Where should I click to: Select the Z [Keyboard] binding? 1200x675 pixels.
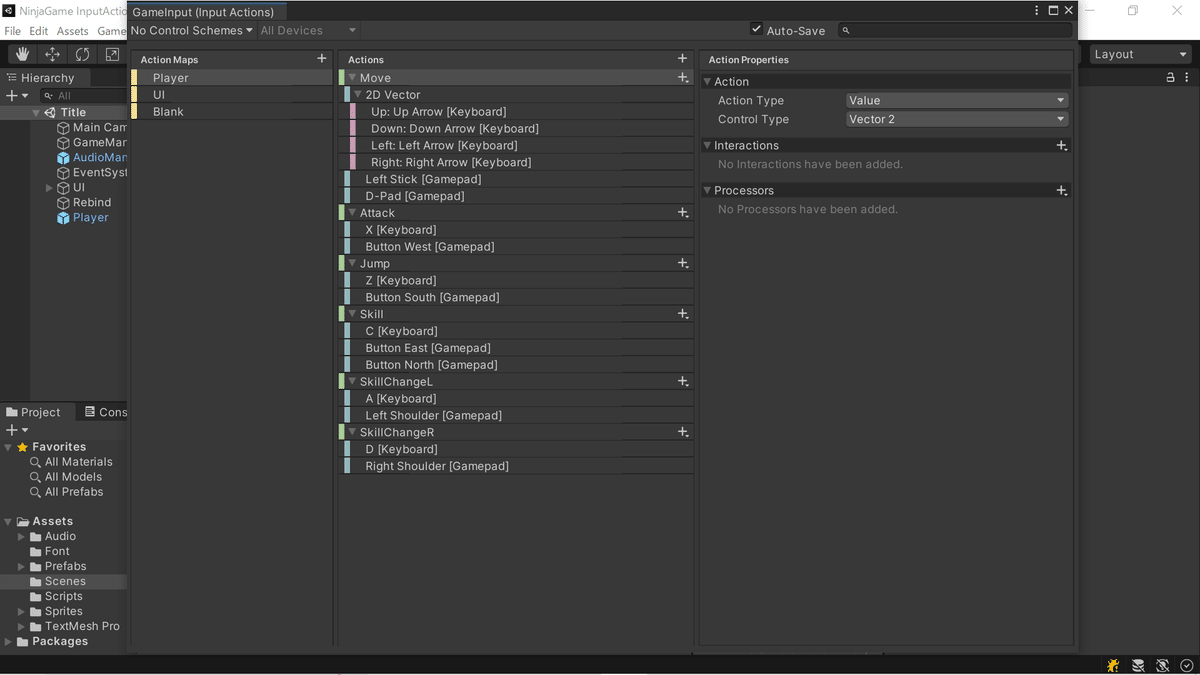[x=518, y=281]
